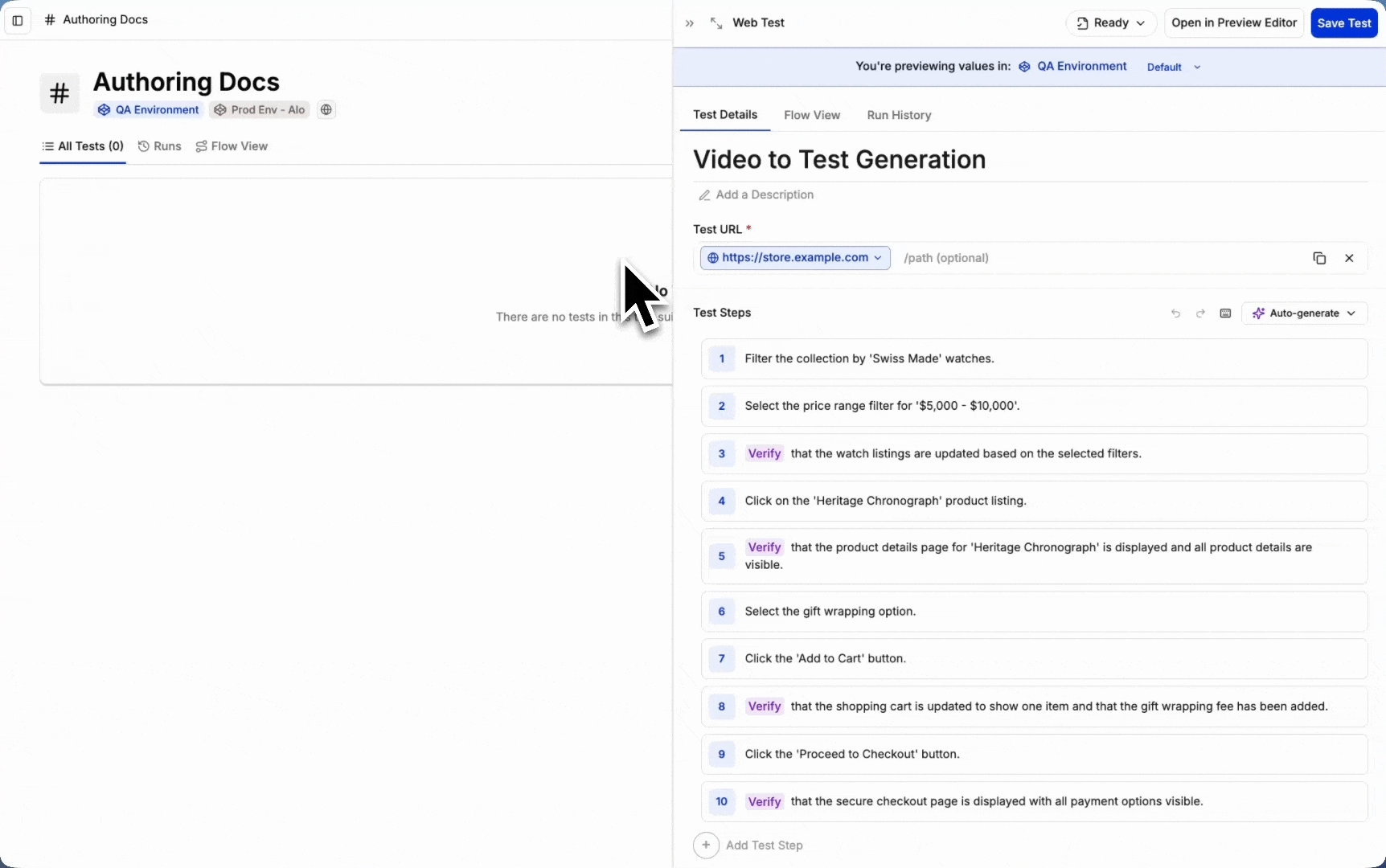
Task: Click the Verify tag in step 8
Action: click(x=764, y=706)
